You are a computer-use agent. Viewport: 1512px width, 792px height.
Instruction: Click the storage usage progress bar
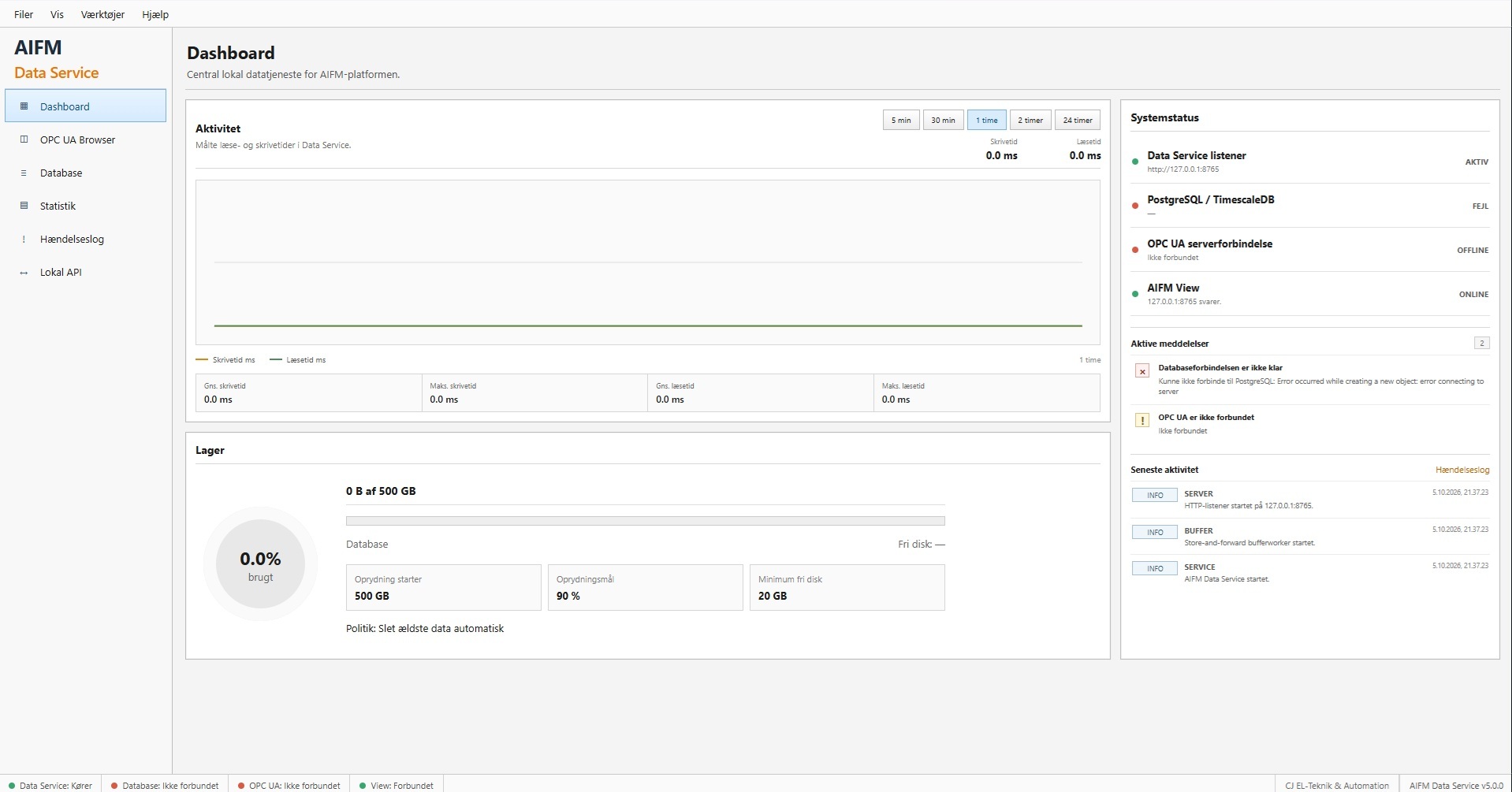click(645, 521)
